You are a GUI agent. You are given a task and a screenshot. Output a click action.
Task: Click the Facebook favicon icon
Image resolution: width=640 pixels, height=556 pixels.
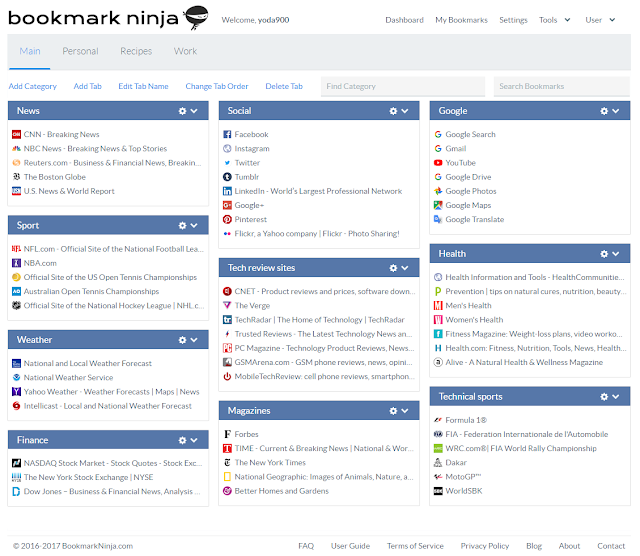click(x=227, y=134)
